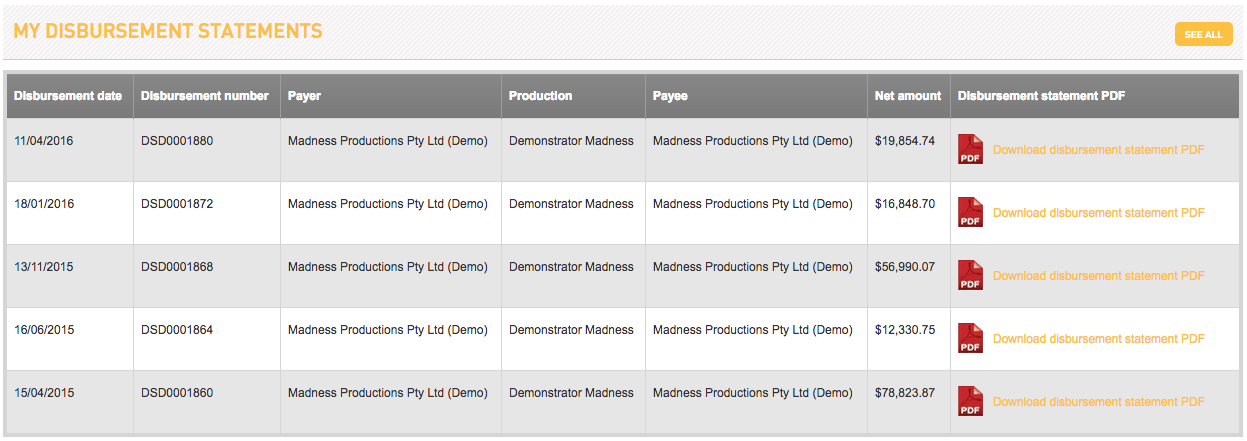Click the Payee column header
This screenshot has width=1247, height=441.
(x=756, y=96)
